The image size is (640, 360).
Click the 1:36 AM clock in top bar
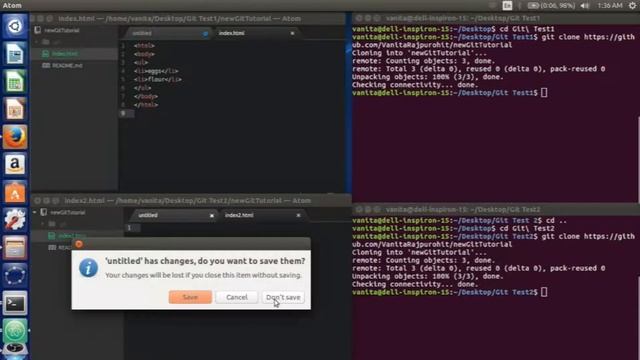pos(610,5)
